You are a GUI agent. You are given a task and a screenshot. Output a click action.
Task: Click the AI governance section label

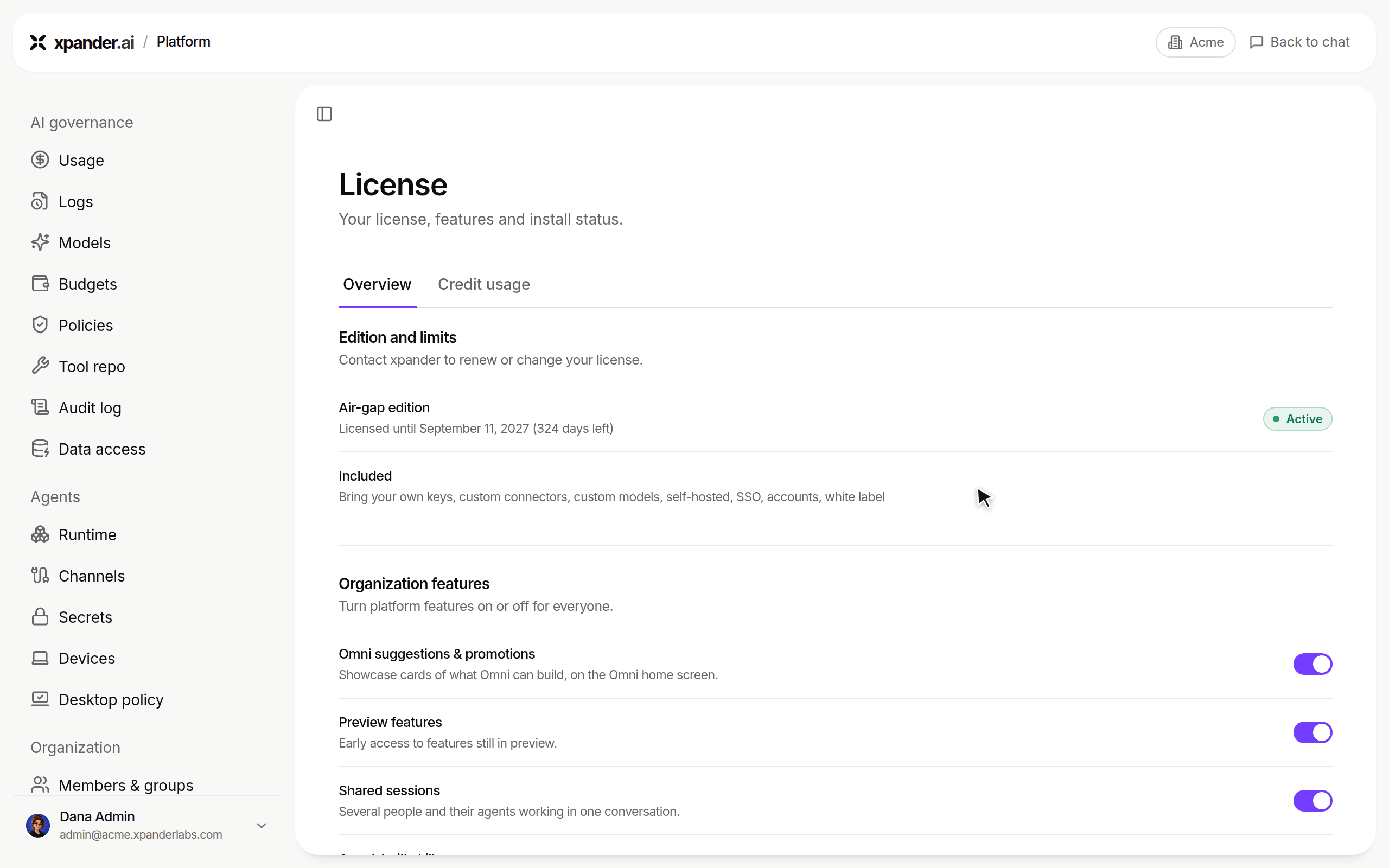(x=81, y=123)
